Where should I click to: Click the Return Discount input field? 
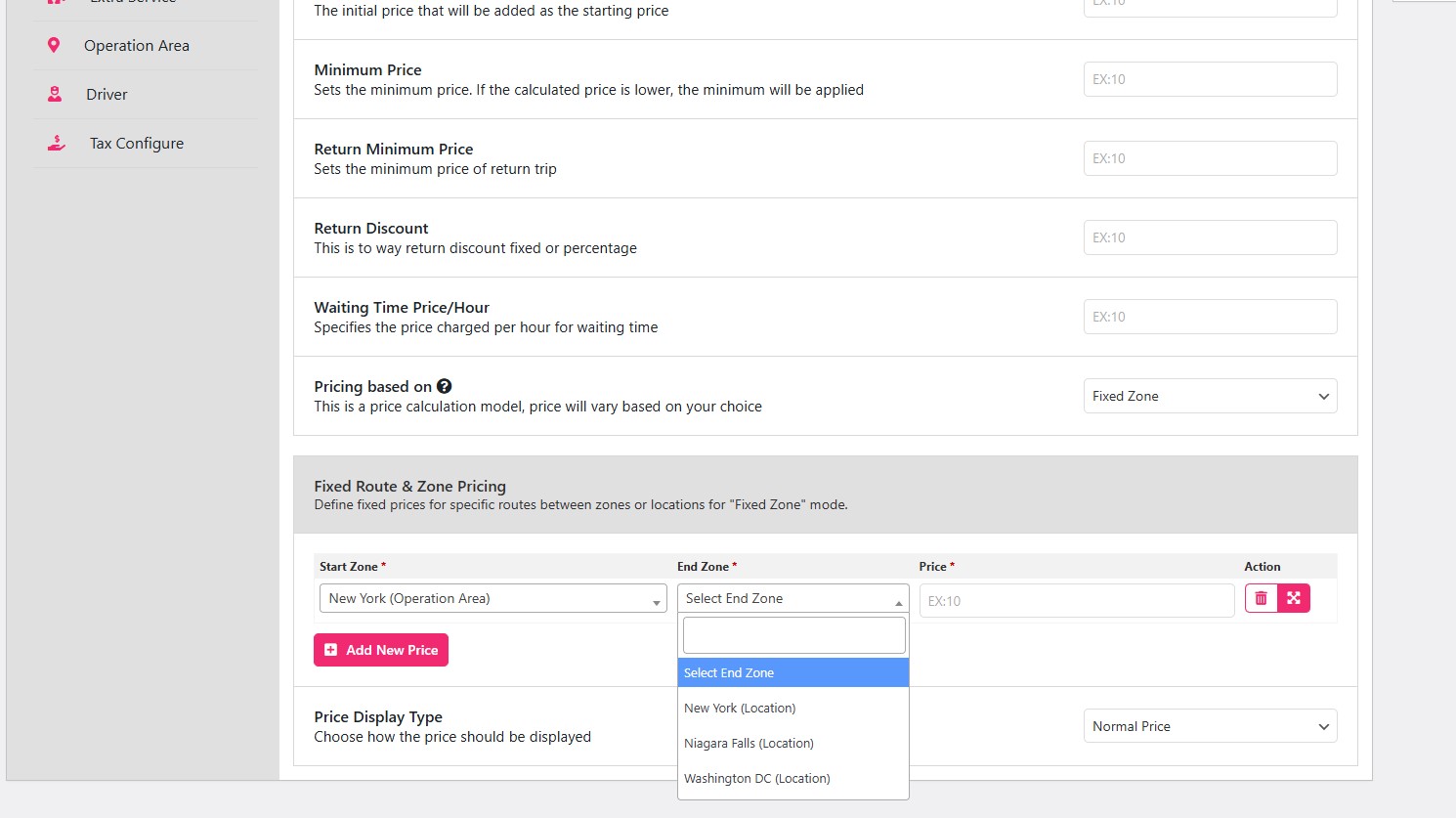click(1210, 237)
